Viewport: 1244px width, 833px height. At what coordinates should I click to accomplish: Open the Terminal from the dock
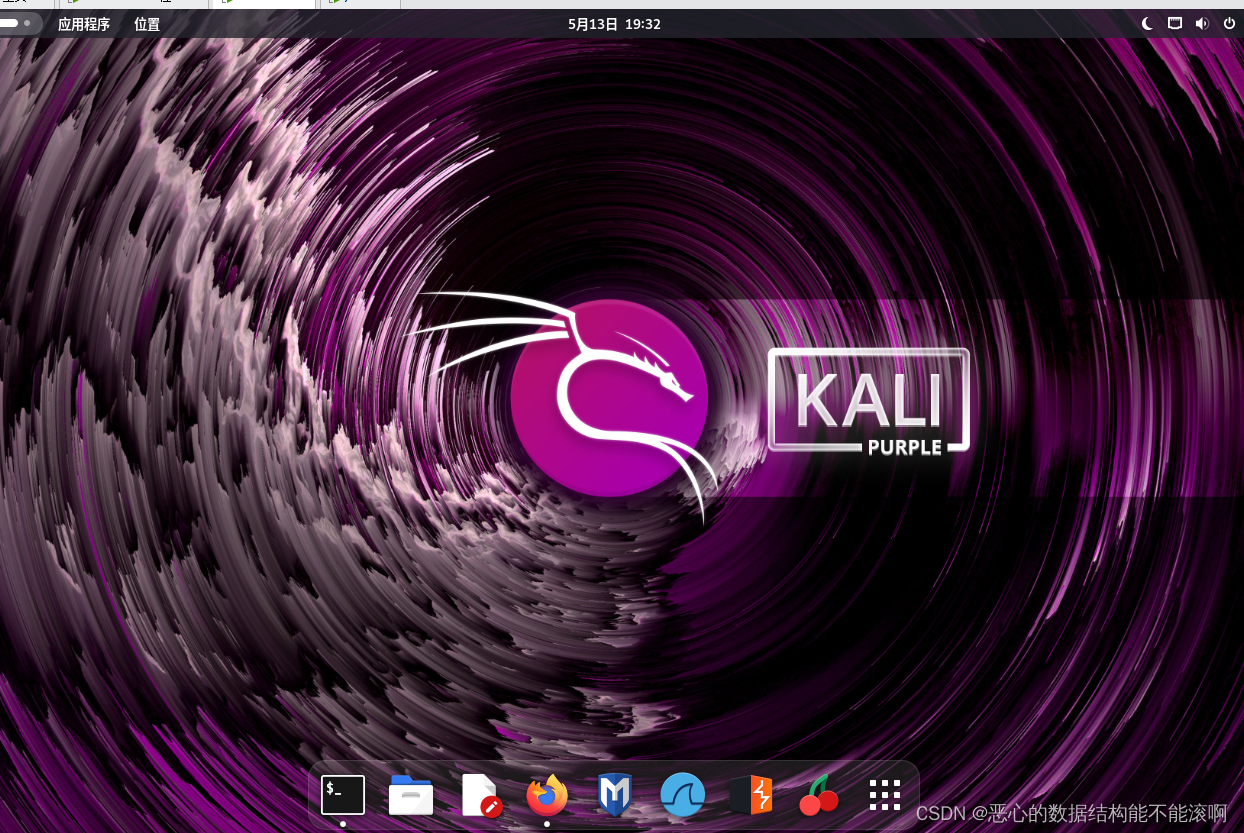point(343,795)
